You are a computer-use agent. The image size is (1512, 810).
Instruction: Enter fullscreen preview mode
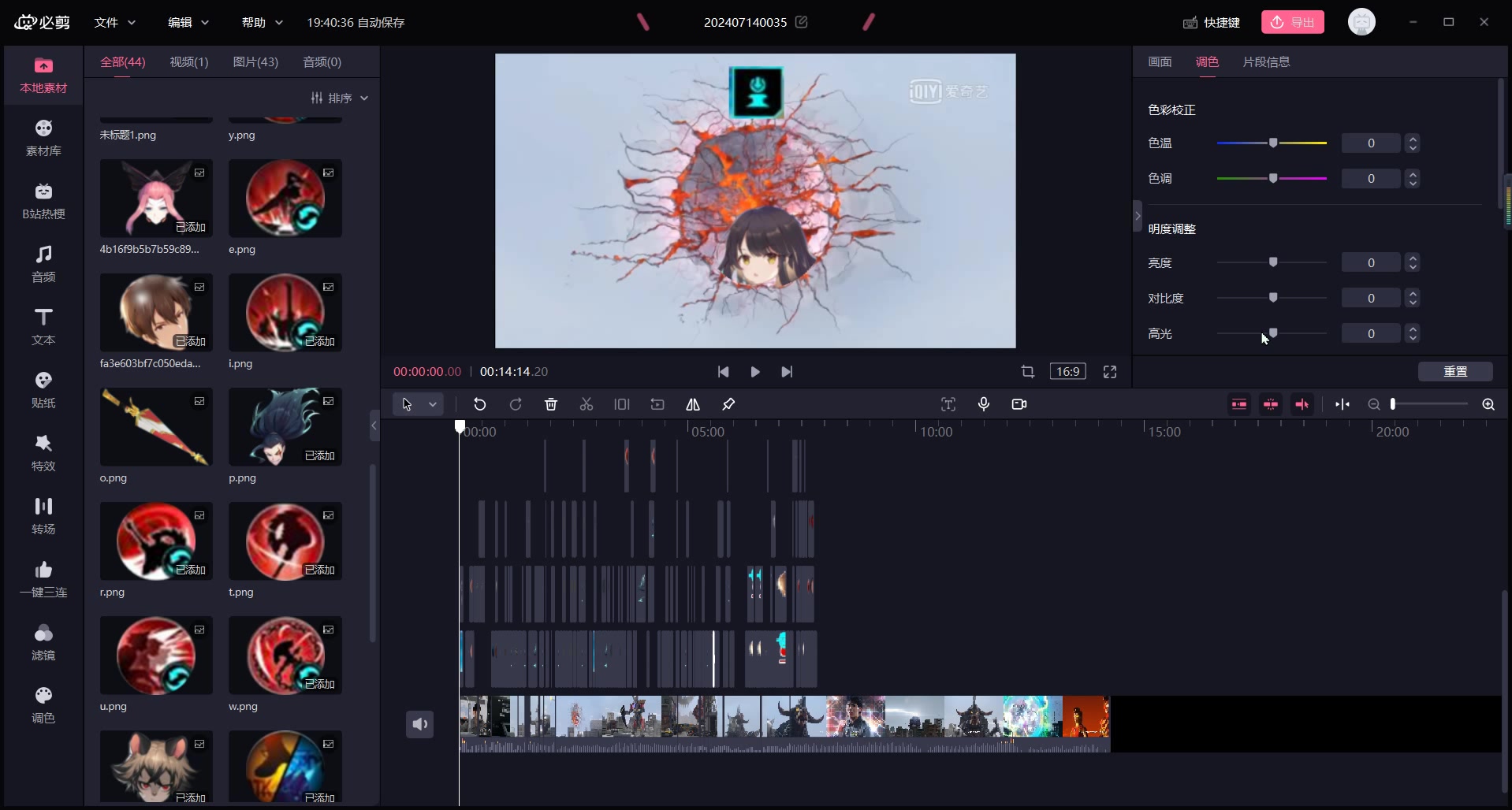[x=1110, y=371]
